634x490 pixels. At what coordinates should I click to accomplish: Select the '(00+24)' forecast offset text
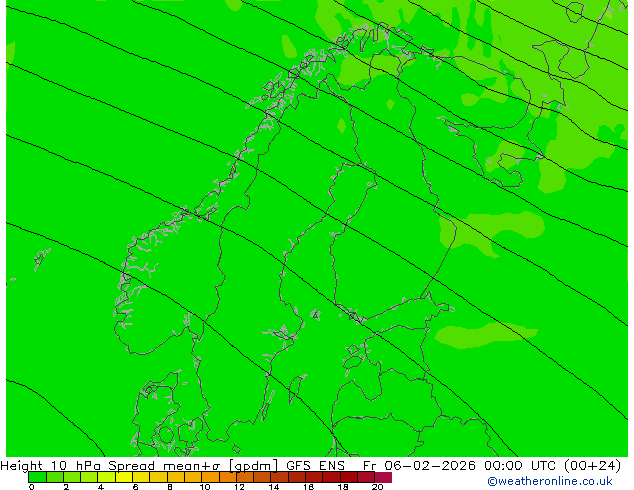coord(592,466)
